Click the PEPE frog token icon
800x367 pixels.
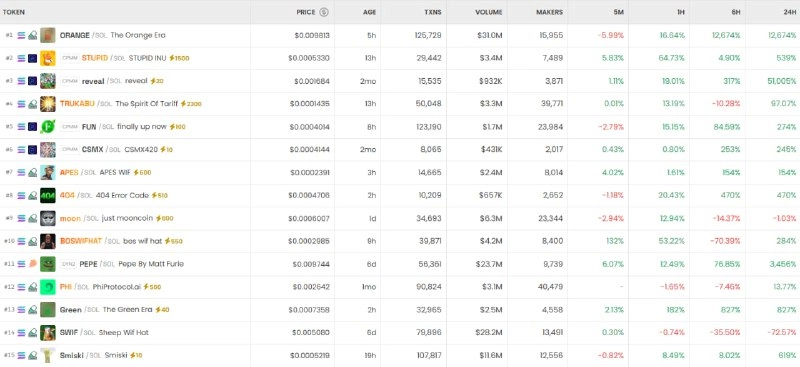point(48,264)
